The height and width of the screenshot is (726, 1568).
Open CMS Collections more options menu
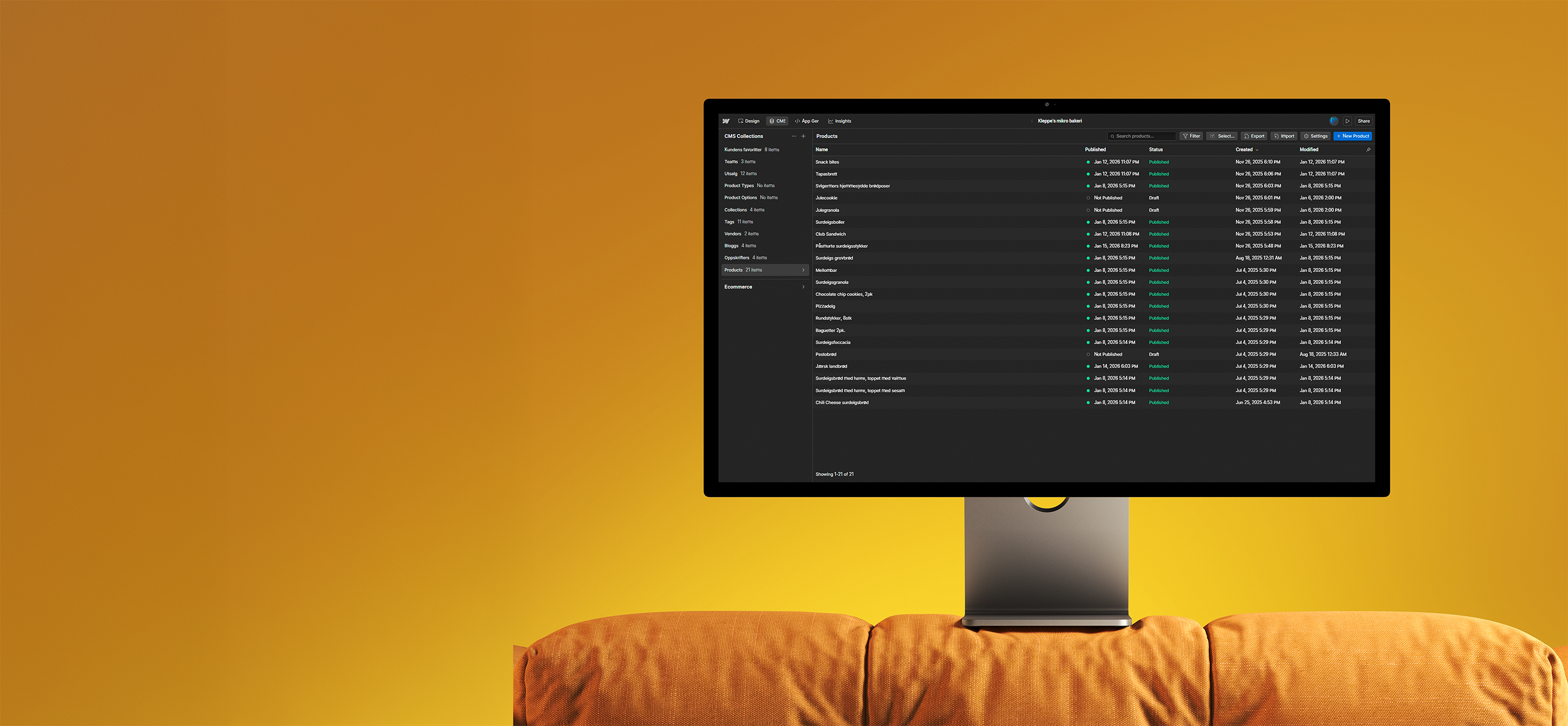point(794,136)
